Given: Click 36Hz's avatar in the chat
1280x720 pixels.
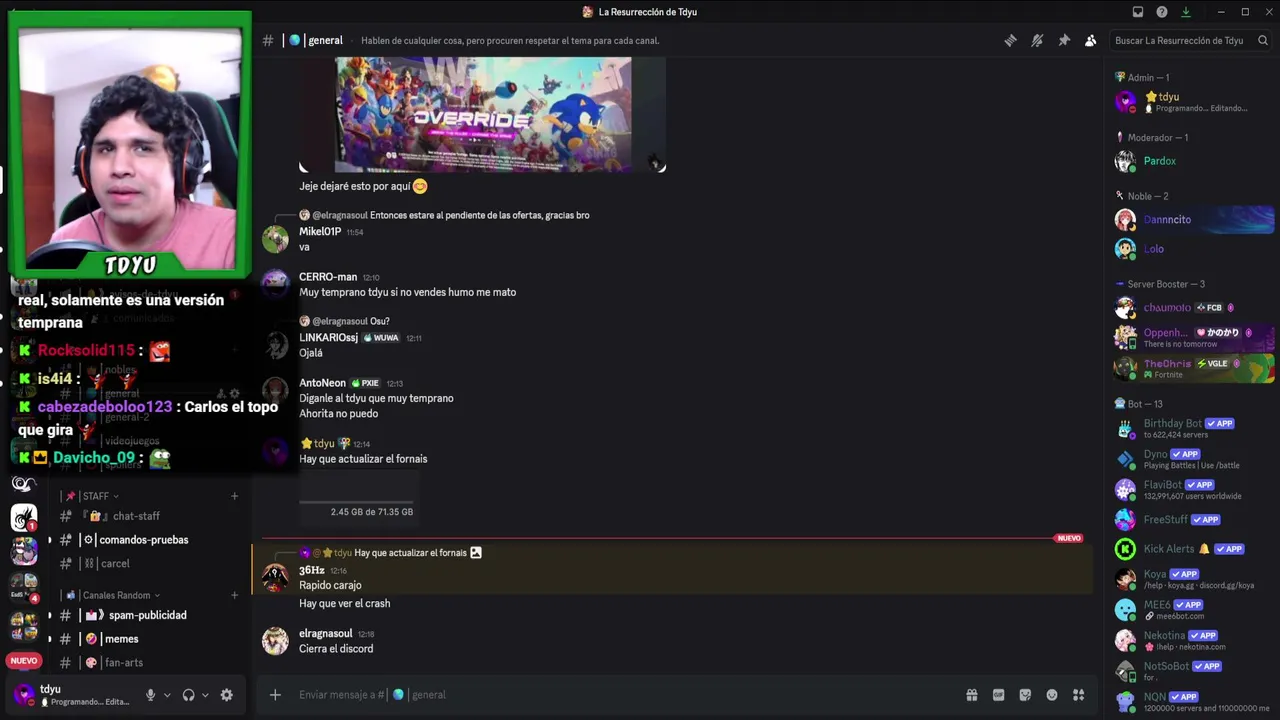Looking at the screenshot, I should click(275, 578).
